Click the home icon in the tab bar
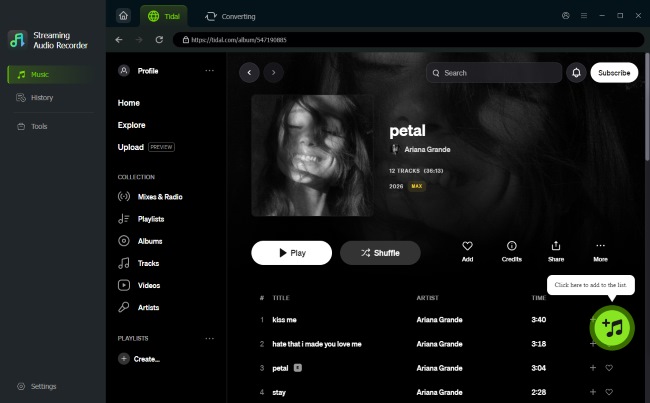Screen dimensions: 650x403 (124, 16)
